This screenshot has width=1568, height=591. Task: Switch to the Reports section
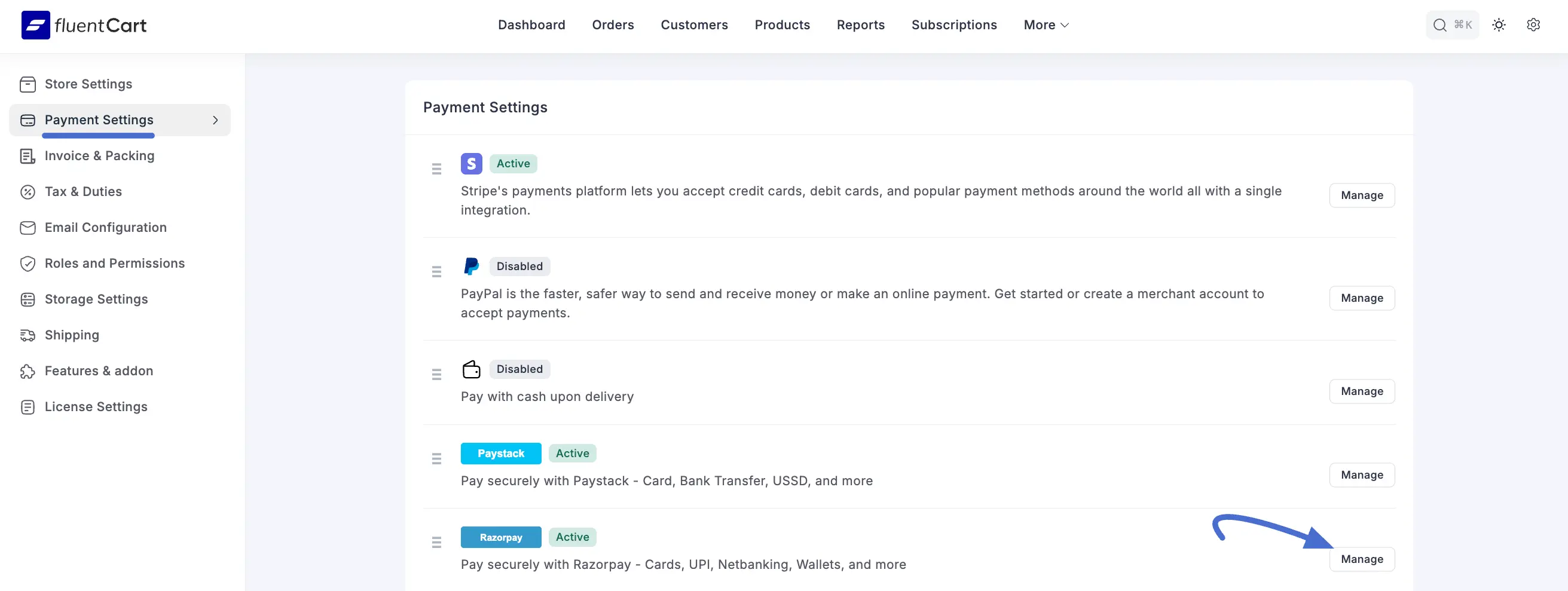[861, 25]
